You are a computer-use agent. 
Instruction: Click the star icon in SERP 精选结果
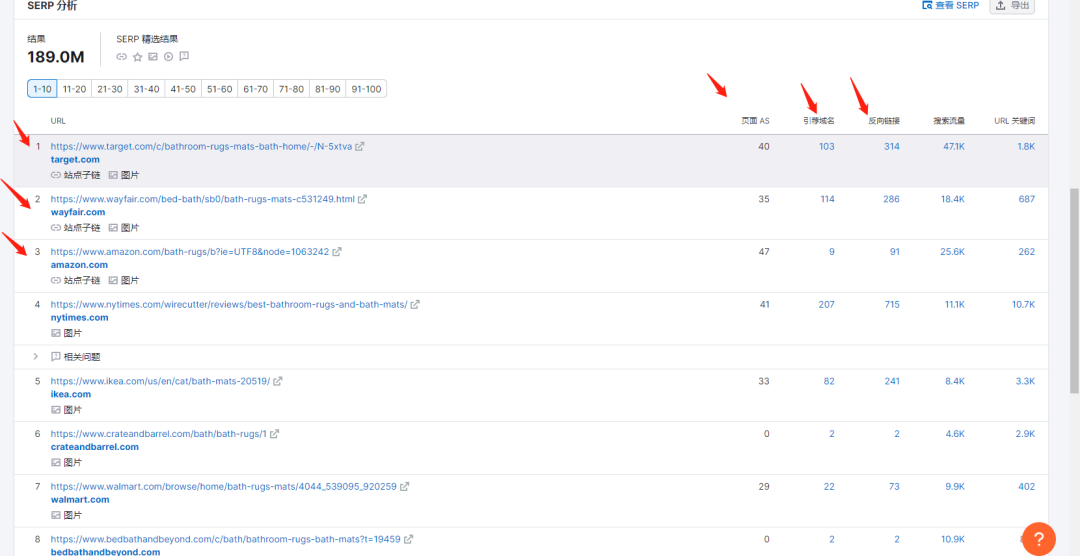(137, 57)
